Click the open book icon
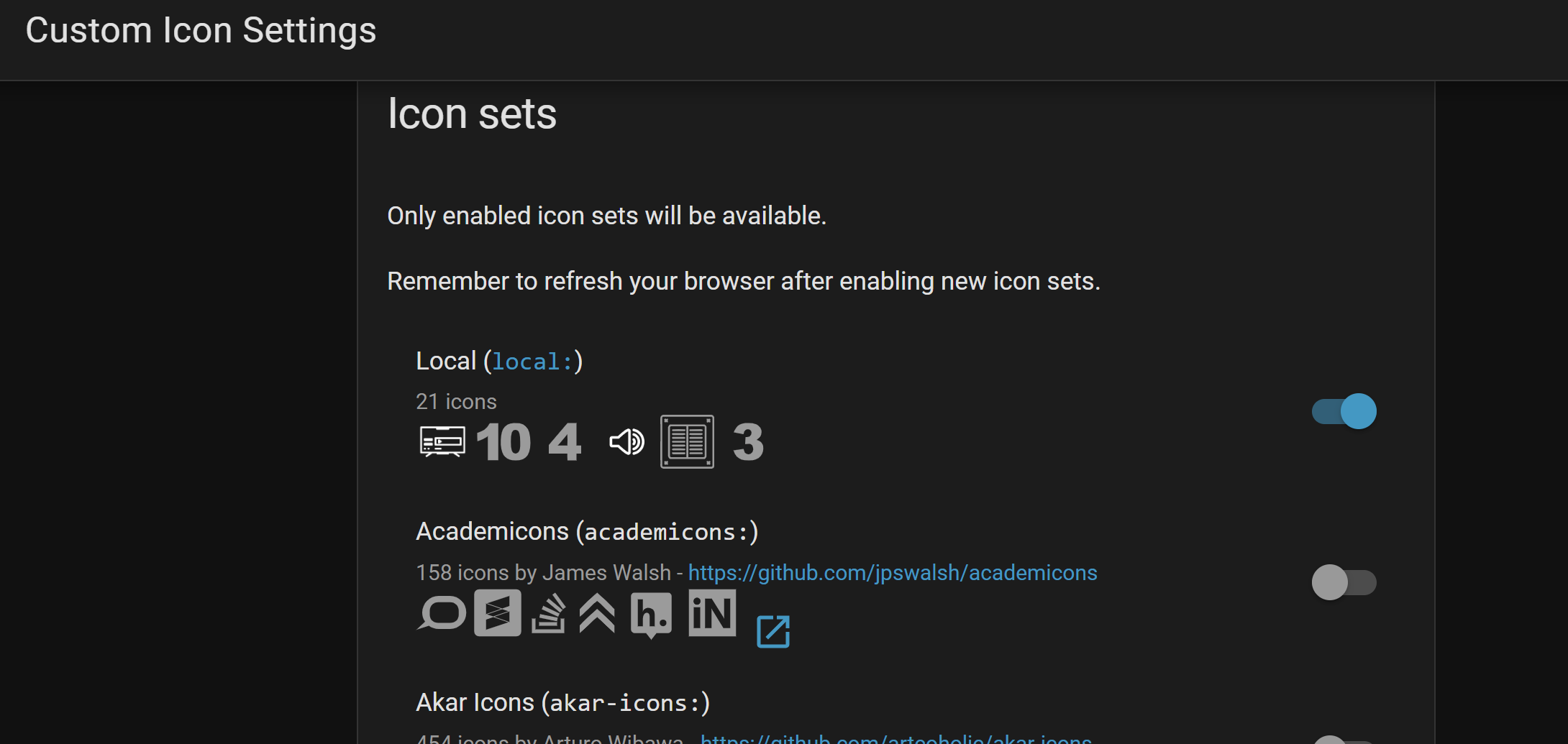The height and width of the screenshot is (744, 1568). [687, 442]
